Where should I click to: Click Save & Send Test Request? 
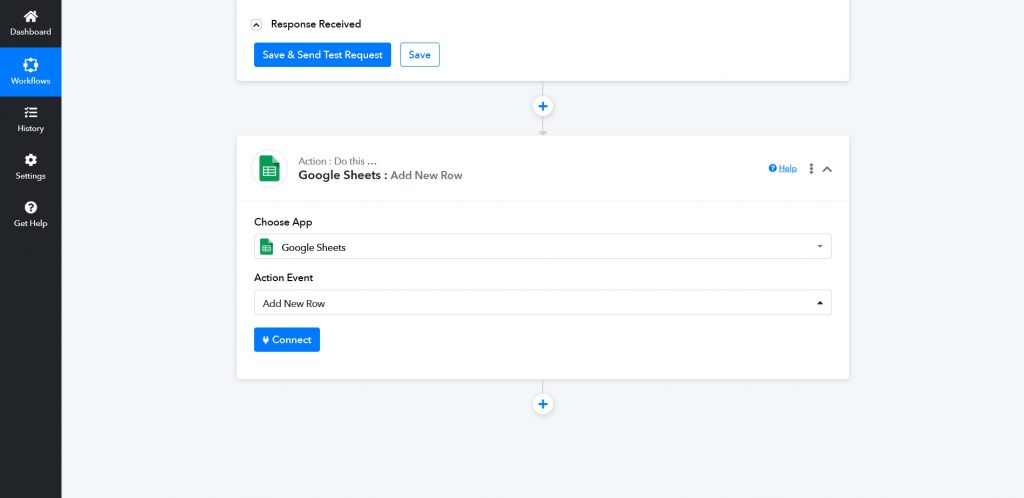point(322,55)
